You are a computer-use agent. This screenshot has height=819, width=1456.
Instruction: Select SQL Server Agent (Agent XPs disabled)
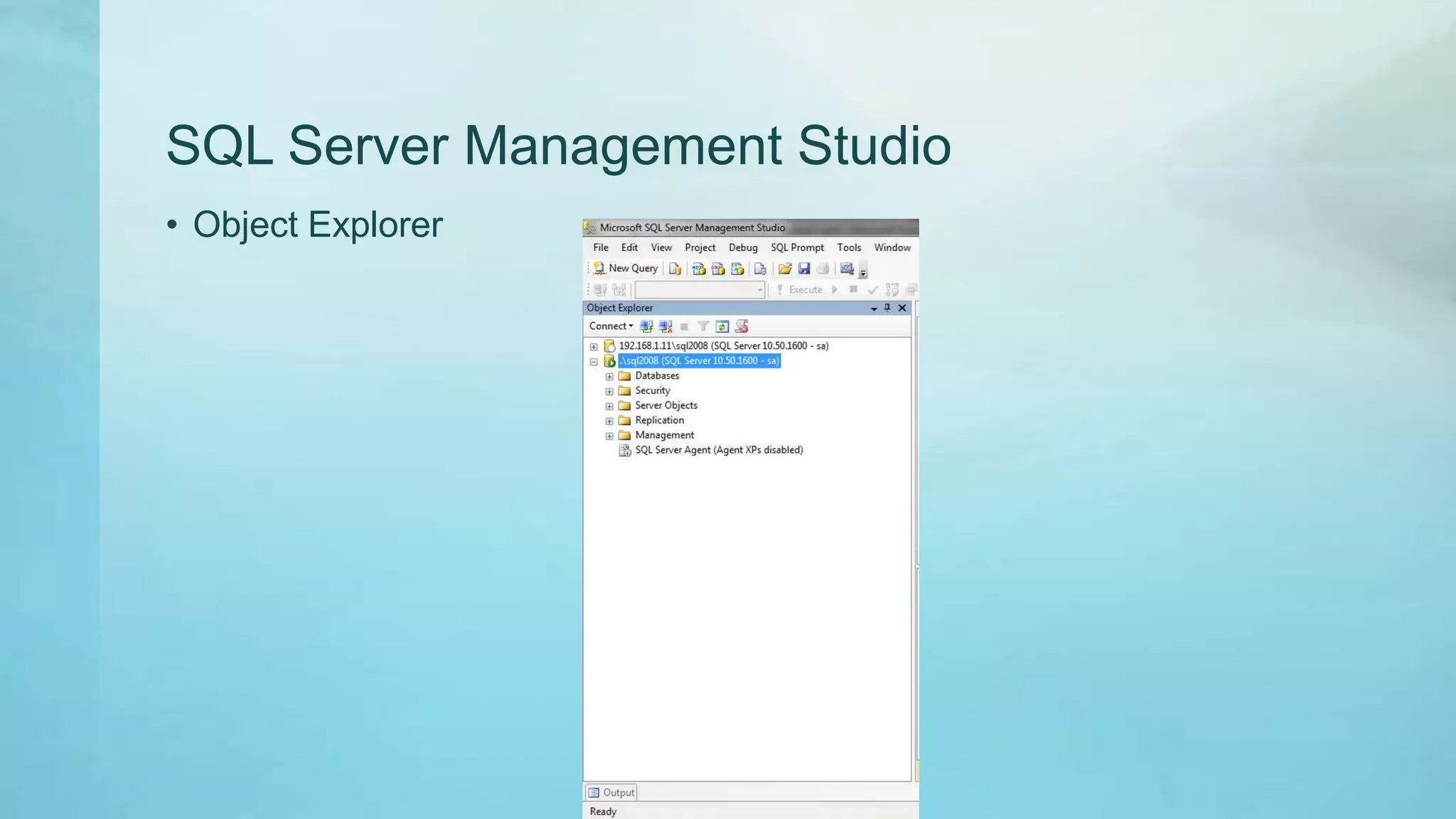point(719,451)
